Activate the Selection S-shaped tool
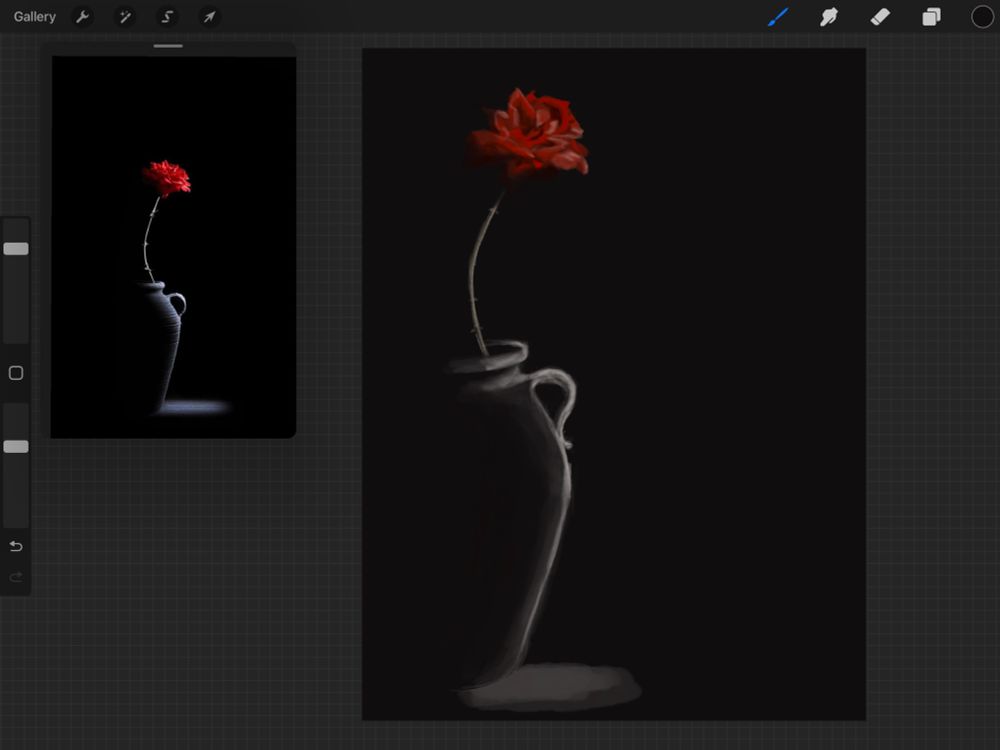This screenshot has width=1000, height=750. (167, 17)
